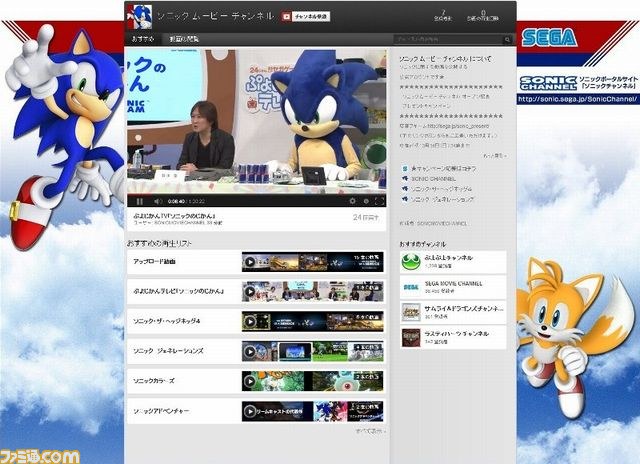Expand description with もっと見る
This screenshot has height=464, width=640.
495,156
